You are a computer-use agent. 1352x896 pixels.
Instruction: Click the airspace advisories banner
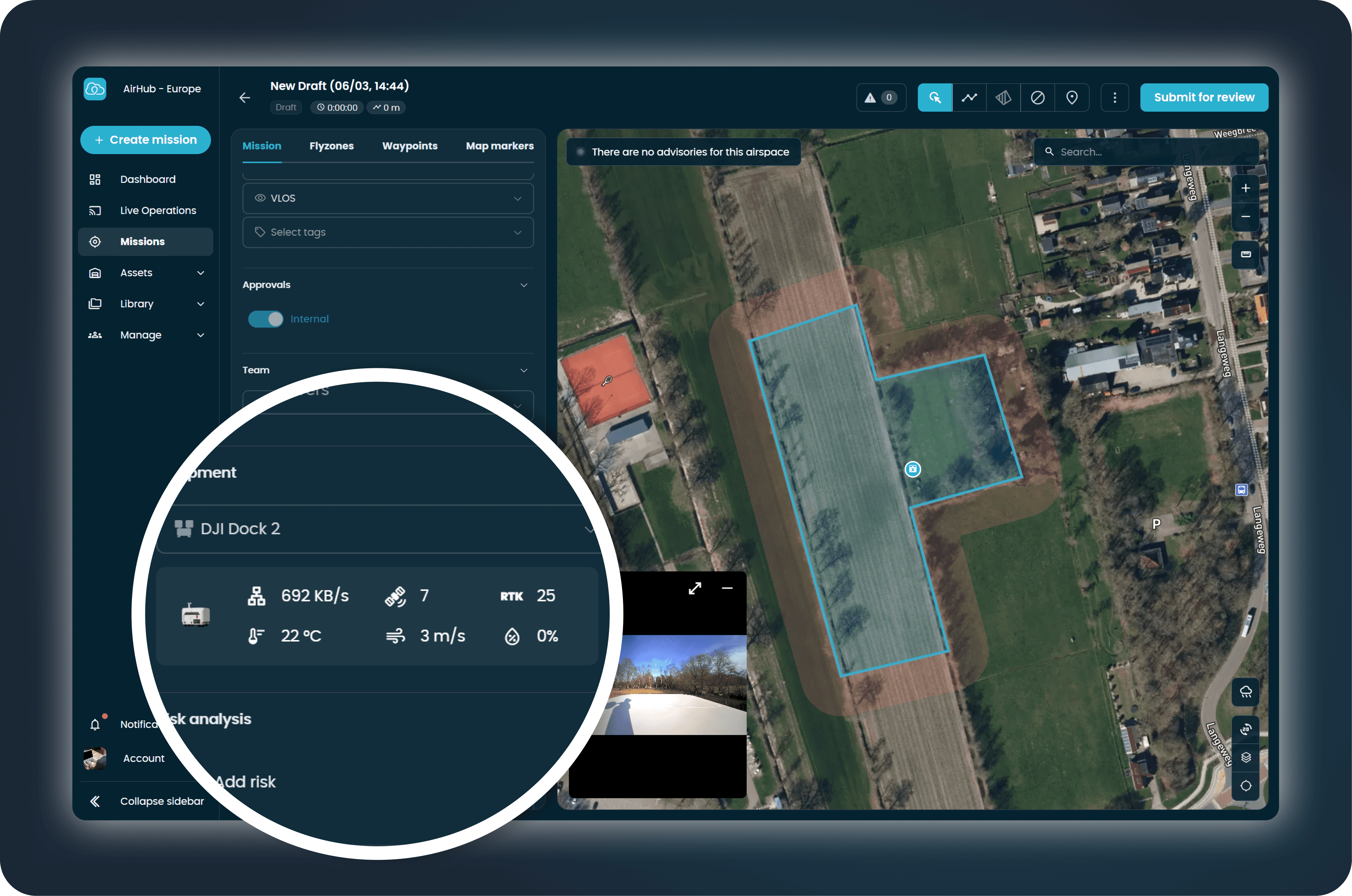click(x=683, y=152)
